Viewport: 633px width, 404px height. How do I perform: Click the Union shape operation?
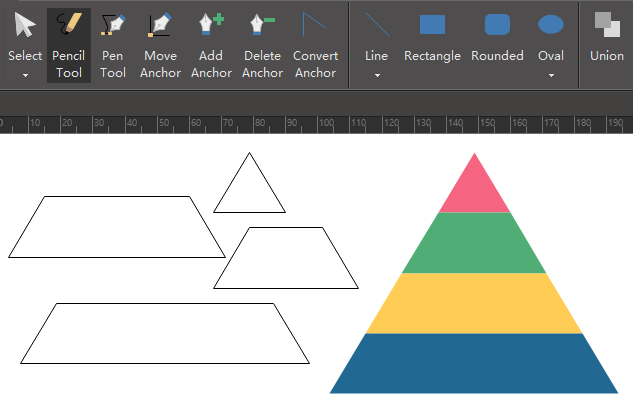pyautogui.click(x=607, y=38)
